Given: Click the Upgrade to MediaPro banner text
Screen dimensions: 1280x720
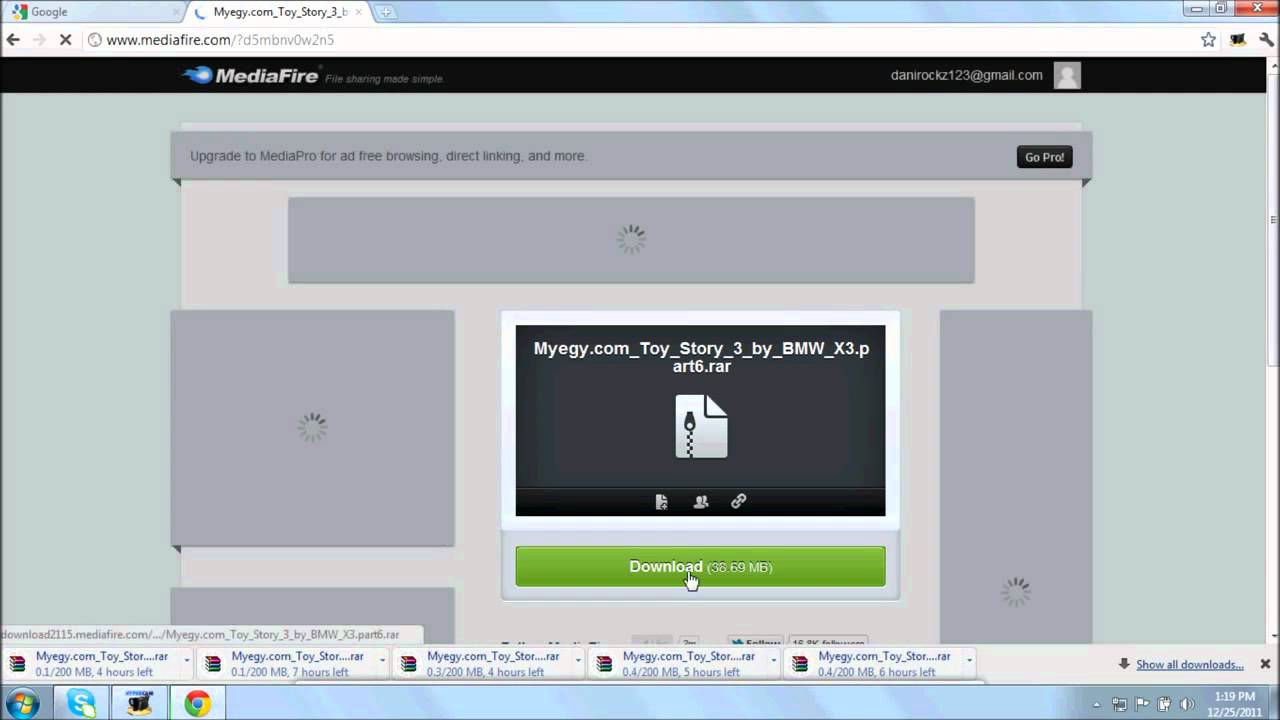Looking at the screenshot, I should click(388, 156).
